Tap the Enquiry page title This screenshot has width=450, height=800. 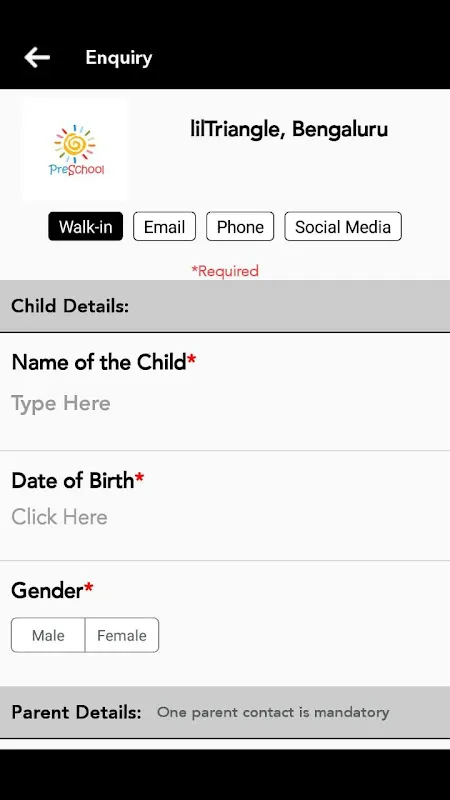[x=119, y=58]
